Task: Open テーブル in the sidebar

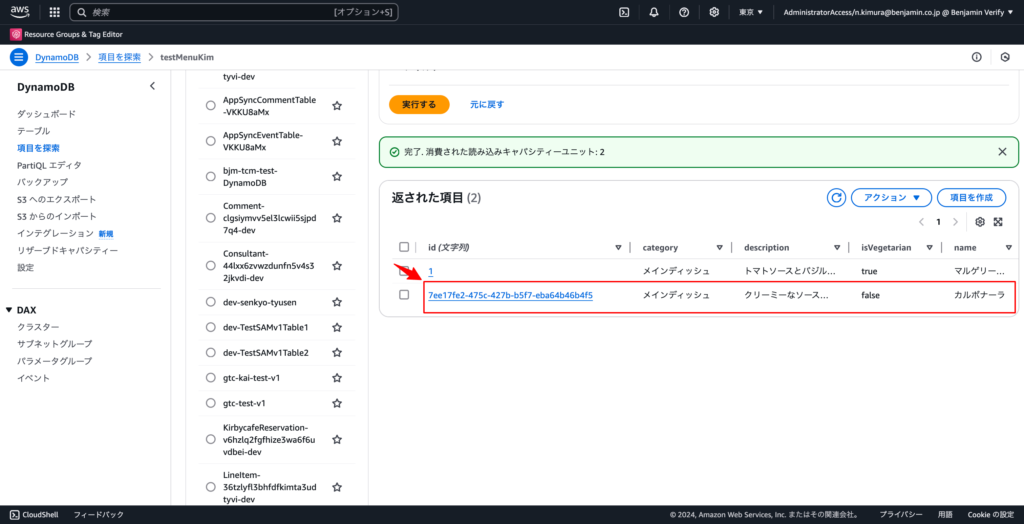Action: point(33,131)
